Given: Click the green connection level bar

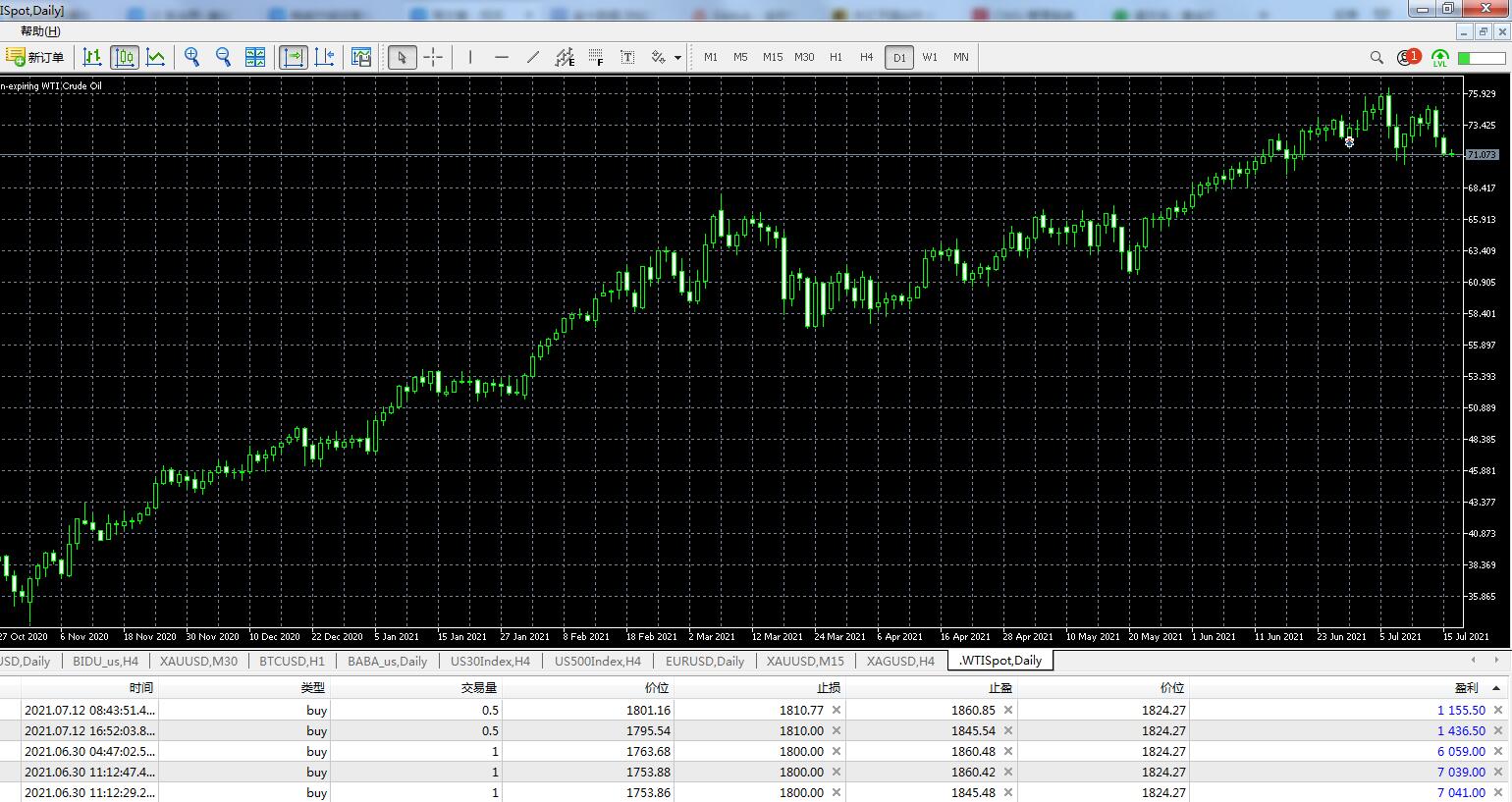Looking at the screenshot, I should [x=1482, y=58].
